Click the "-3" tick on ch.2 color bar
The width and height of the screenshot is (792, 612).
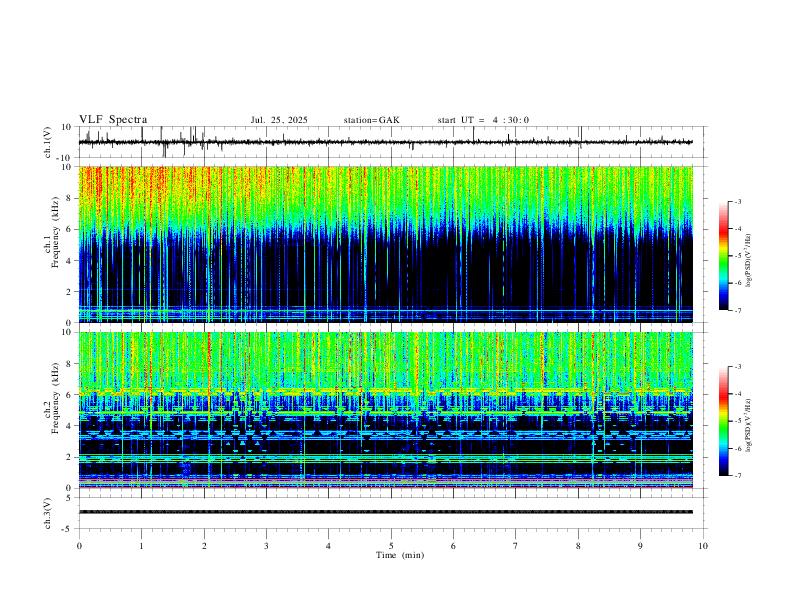(x=737, y=367)
